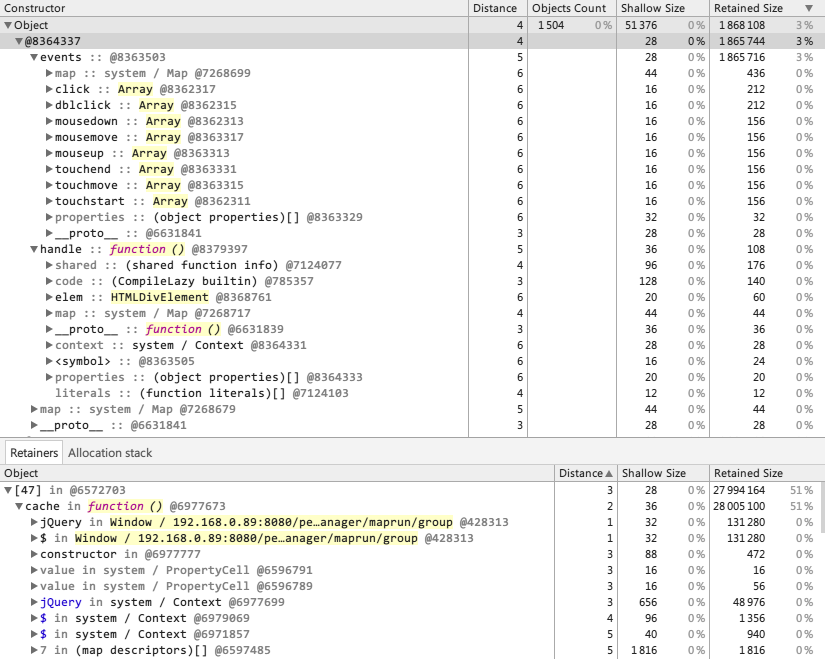
Task: Sort by the Objects Count column header
Action: (x=570, y=8)
